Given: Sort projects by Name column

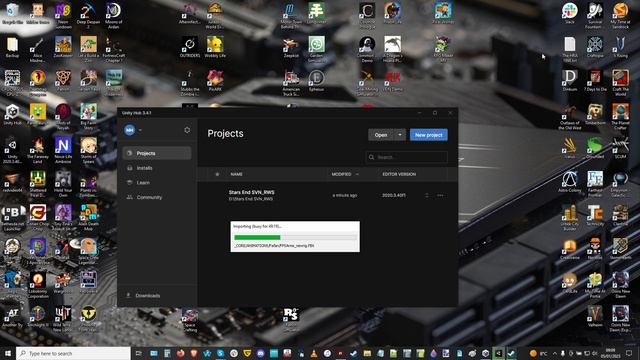Looking at the screenshot, I should pyautogui.click(x=236, y=174).
